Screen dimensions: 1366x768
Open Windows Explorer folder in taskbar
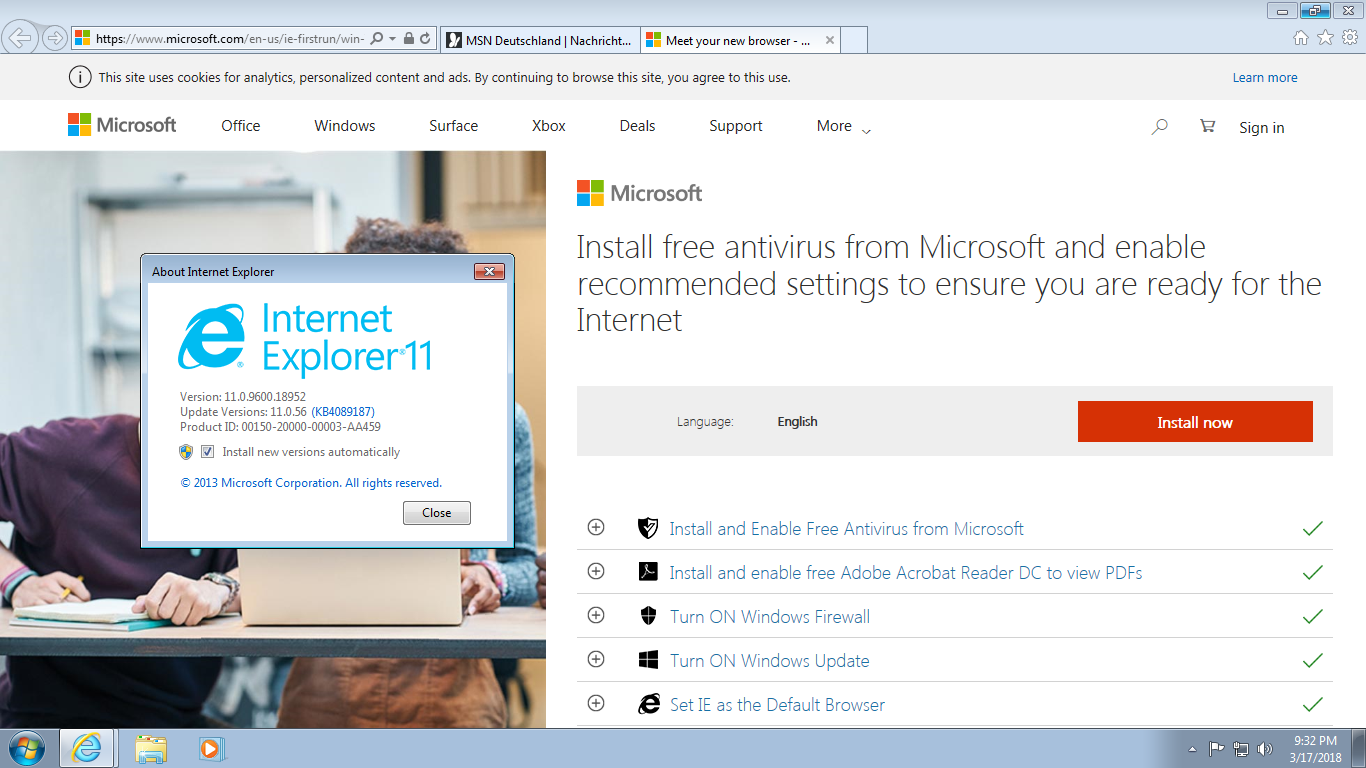click(x=151, y=748)
